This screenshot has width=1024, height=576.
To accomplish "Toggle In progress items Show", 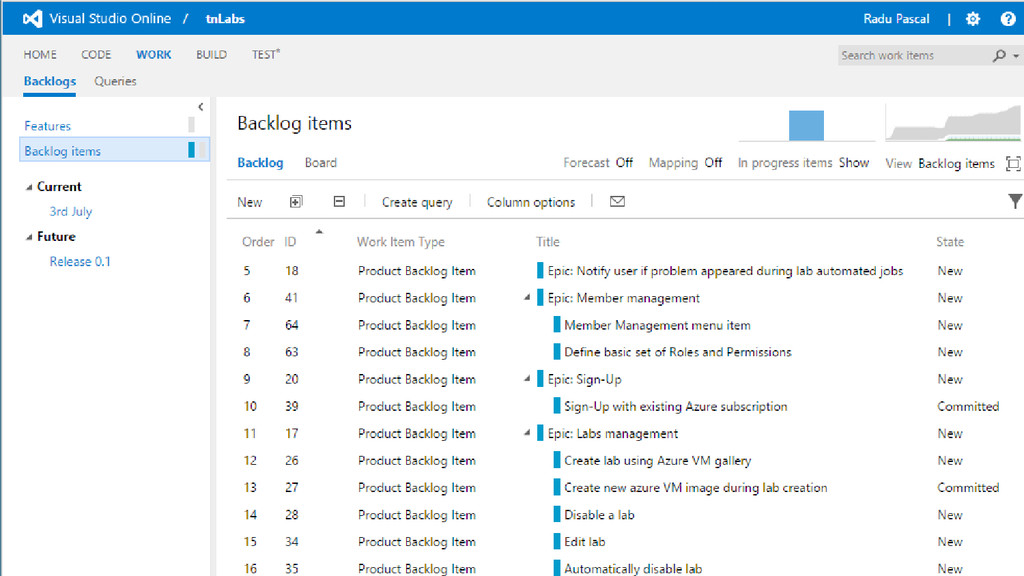I will point(854,163).
